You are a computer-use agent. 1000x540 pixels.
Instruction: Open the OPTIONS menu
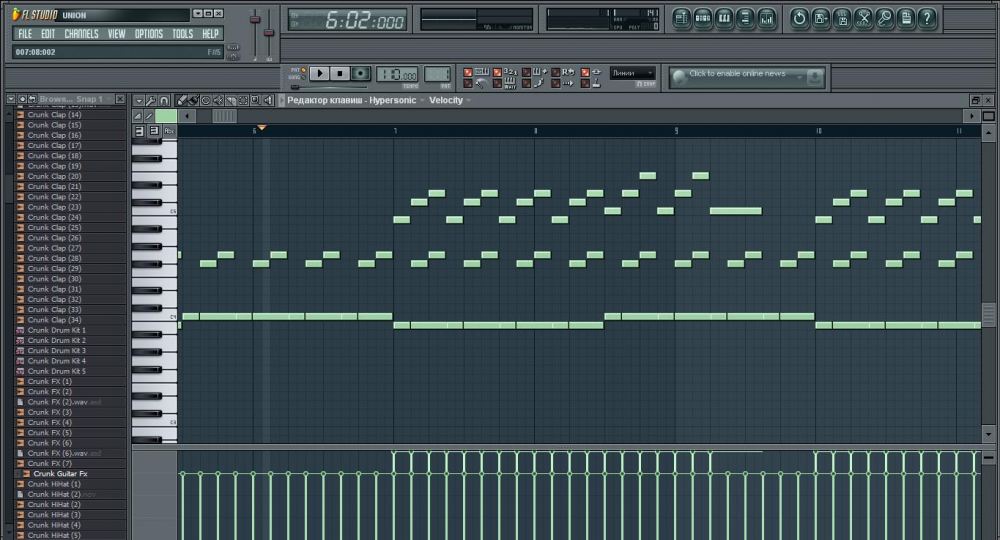(x=149, y=34)
